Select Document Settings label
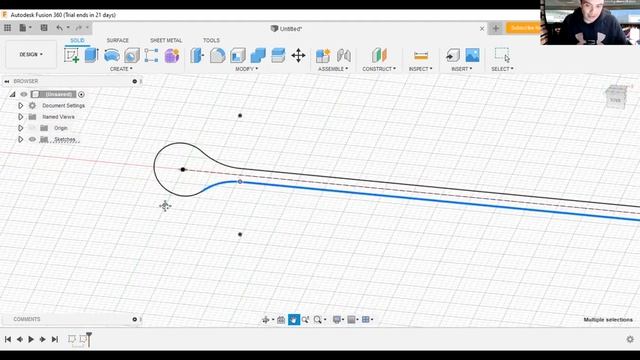Image resolution: width=640 pixels, height=360 pixels. [x=63, y=106]
